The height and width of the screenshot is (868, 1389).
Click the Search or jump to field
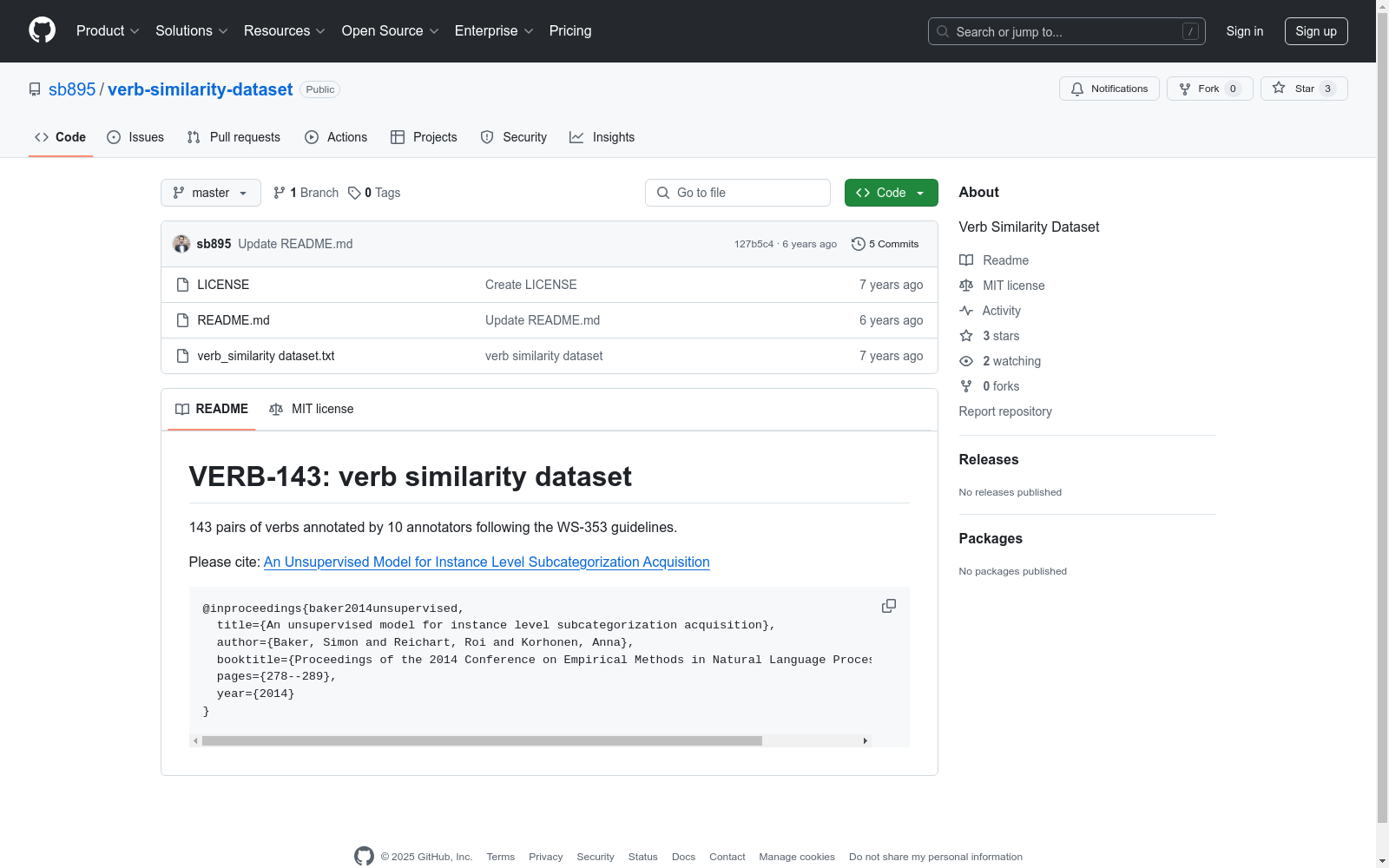pos(1067,31)
